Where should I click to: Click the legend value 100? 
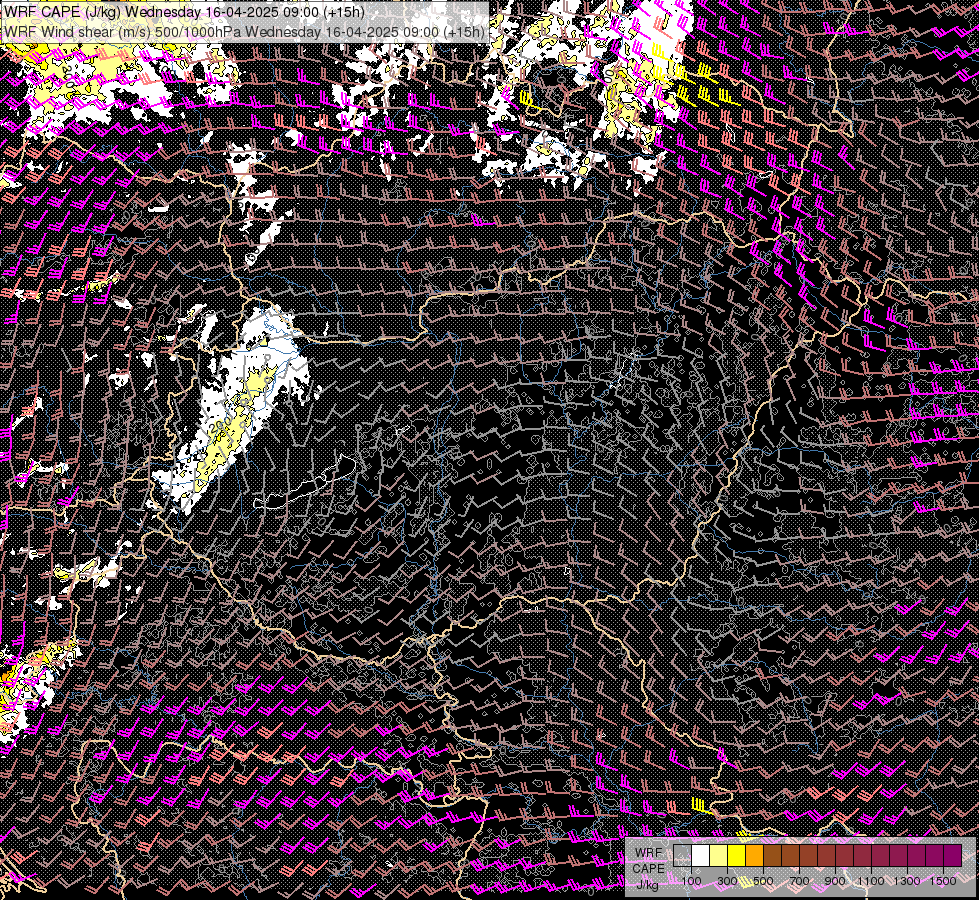pos(691,881)
